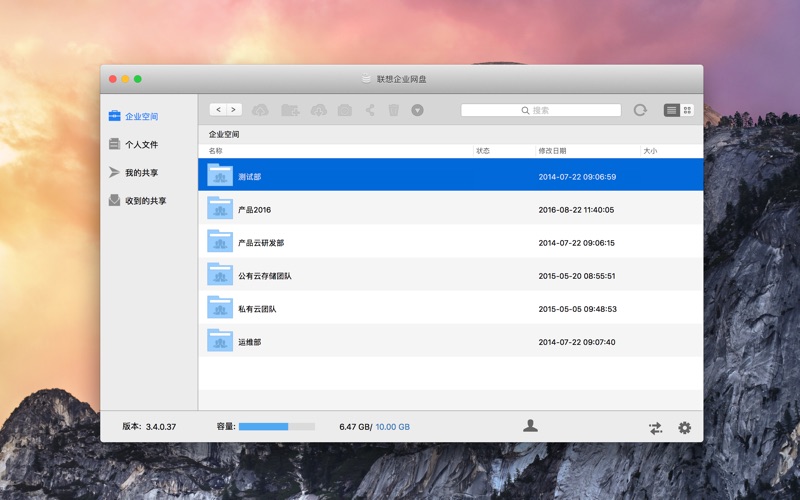Refresh the file list
Image resolution: width=800 pixels, height=500 pixels.
pos(640,110)
